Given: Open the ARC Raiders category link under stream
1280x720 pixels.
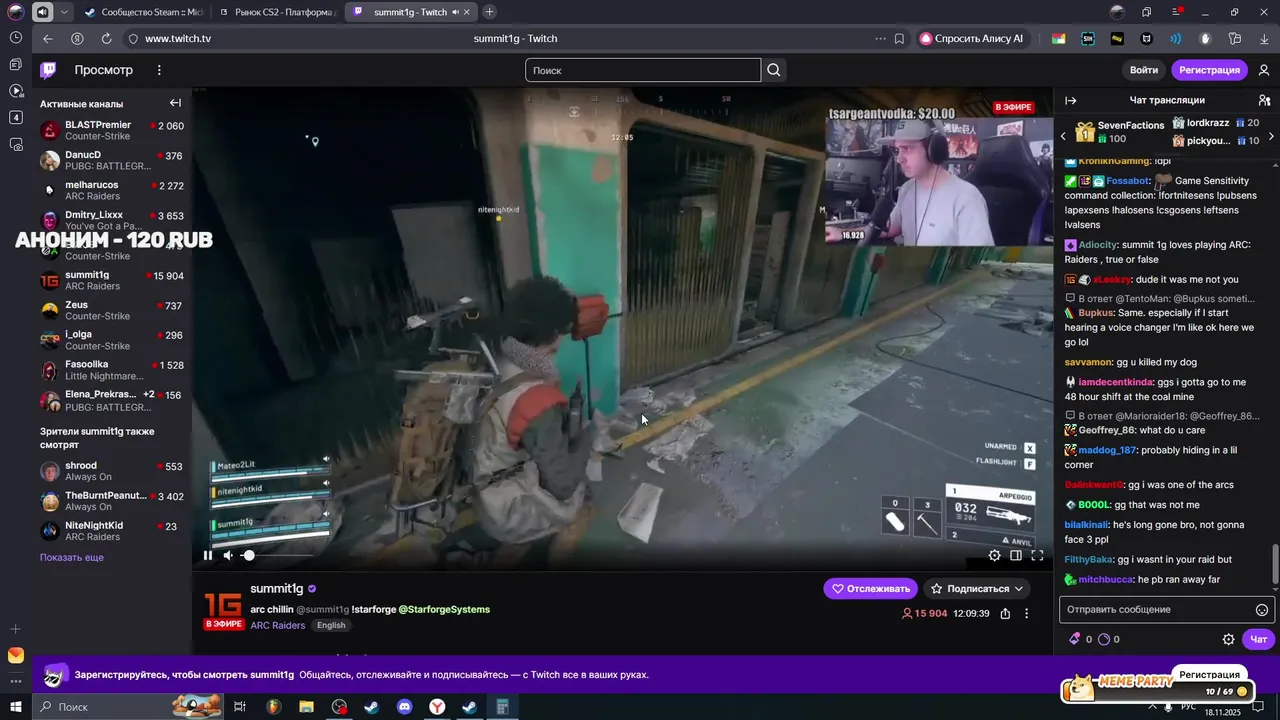Looking at the screenshot, I should [x=278, y=625].
